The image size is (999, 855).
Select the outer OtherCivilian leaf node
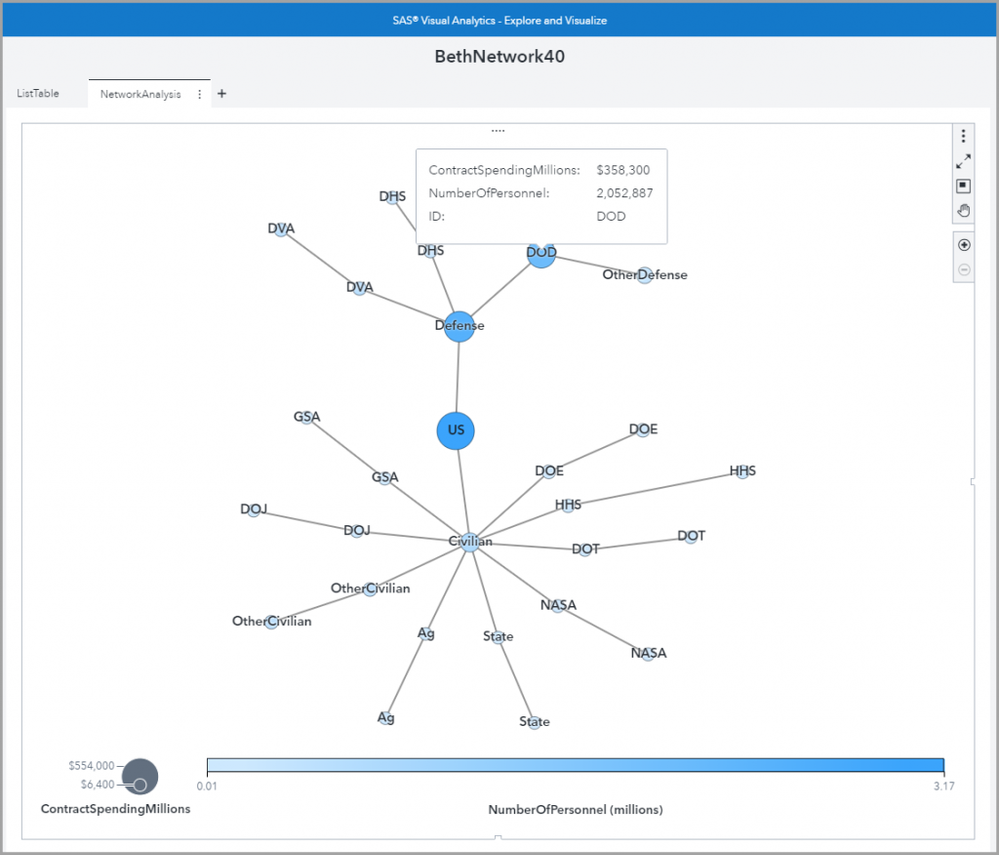click(272, 622)
